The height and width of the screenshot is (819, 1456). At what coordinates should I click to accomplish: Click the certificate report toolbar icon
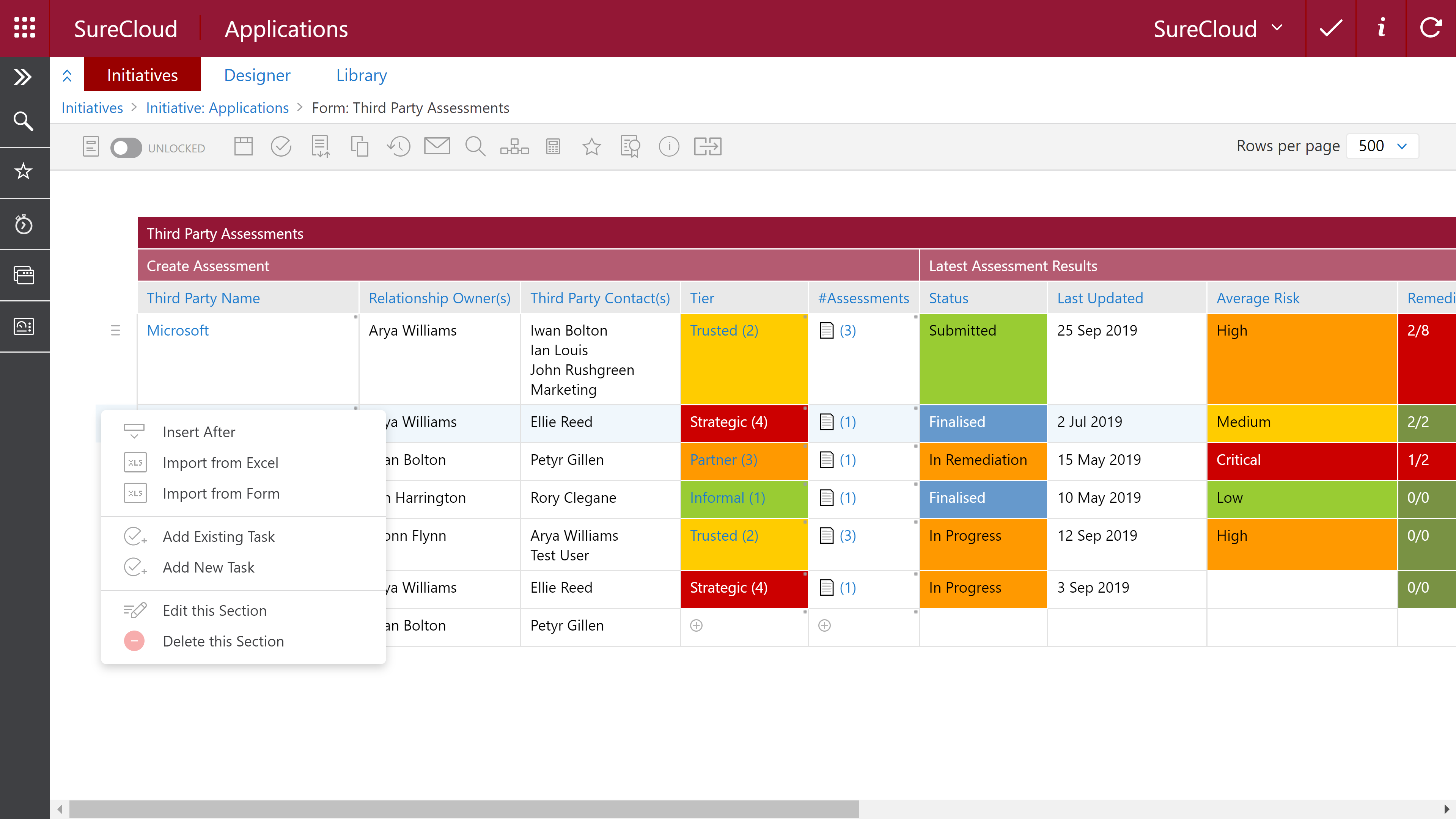630,147
